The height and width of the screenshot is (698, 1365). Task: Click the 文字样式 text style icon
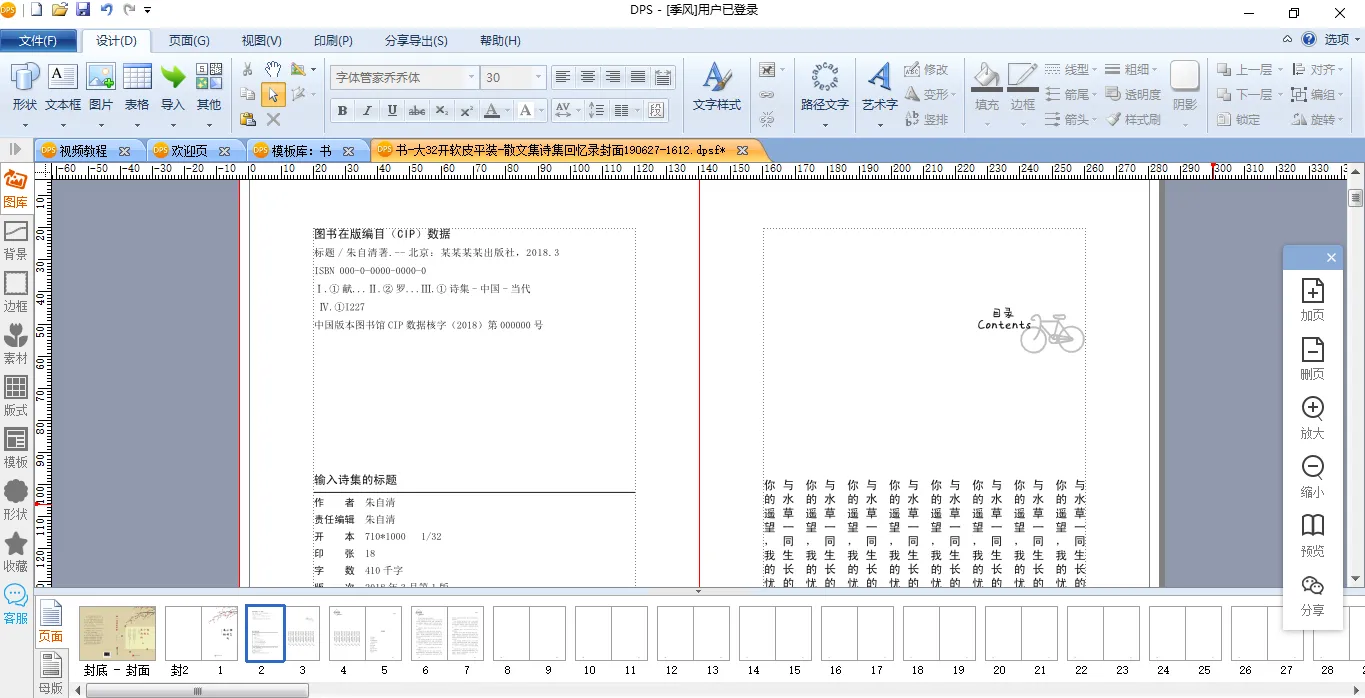[716, 86]
